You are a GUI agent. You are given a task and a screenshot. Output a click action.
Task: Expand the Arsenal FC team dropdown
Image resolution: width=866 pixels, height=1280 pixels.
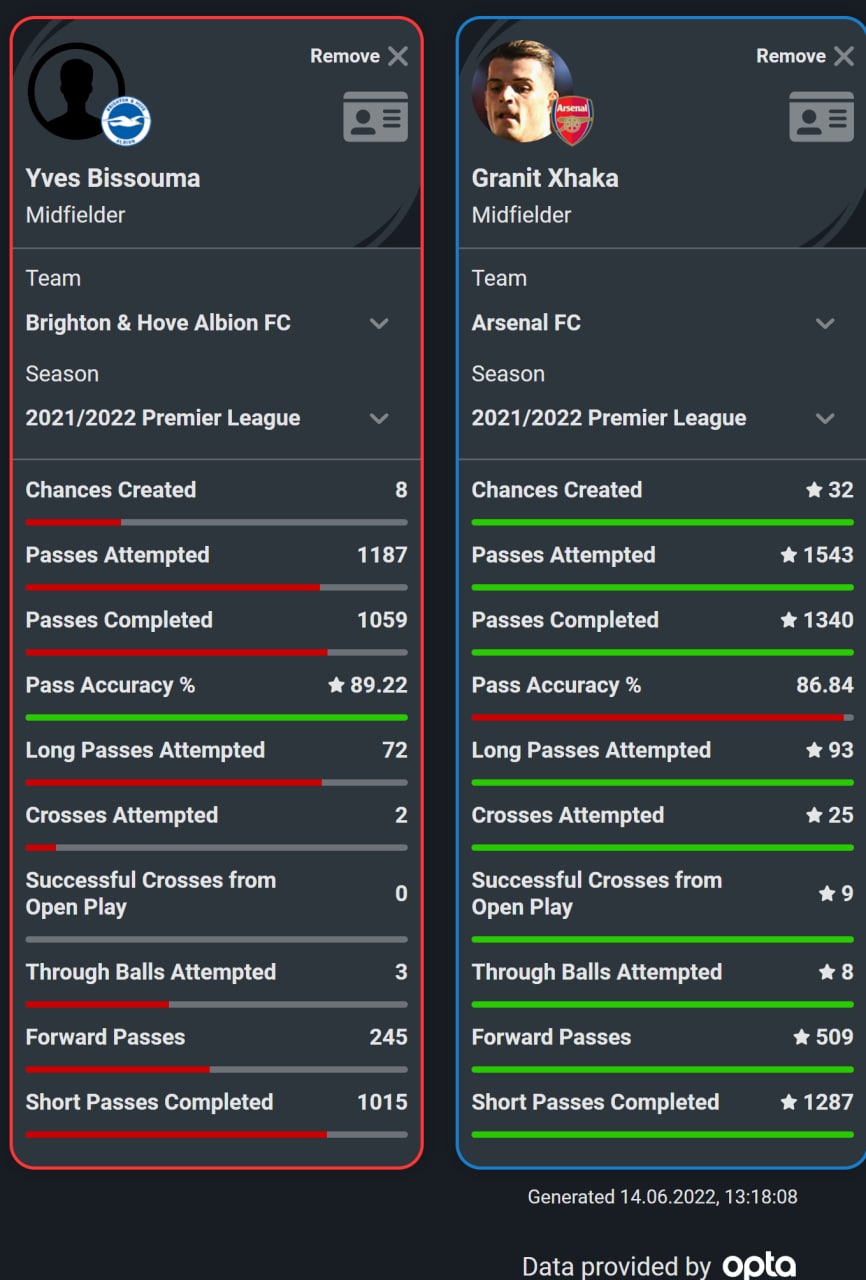tap(825, 323)
